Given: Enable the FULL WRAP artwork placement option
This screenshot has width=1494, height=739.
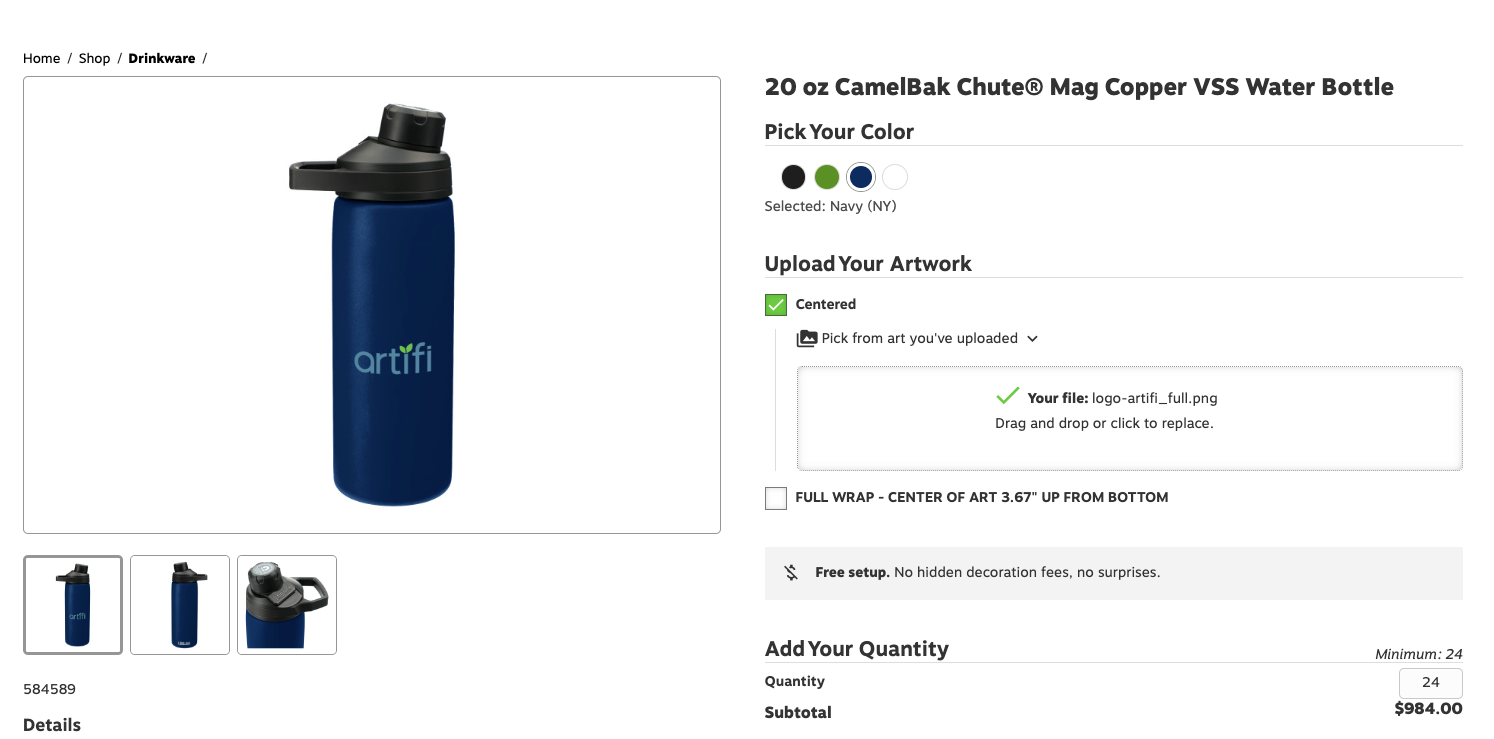Looking at the screenshot, I should pos(775,497).
